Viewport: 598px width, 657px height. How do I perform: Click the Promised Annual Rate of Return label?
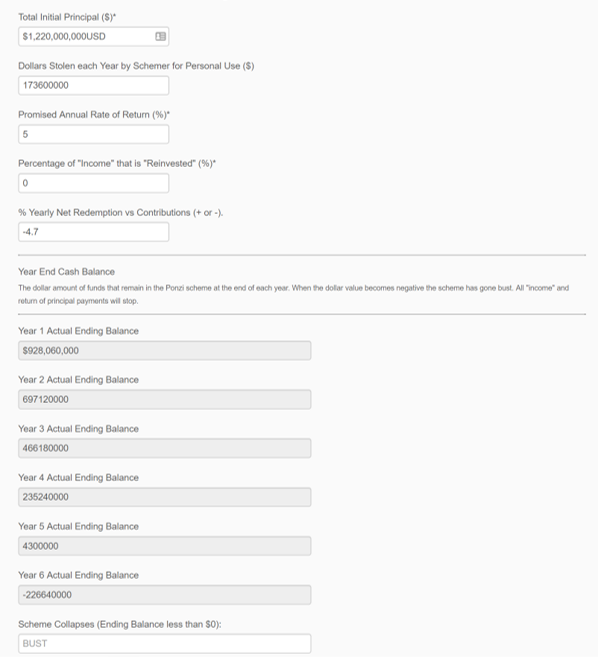[94, 115]
